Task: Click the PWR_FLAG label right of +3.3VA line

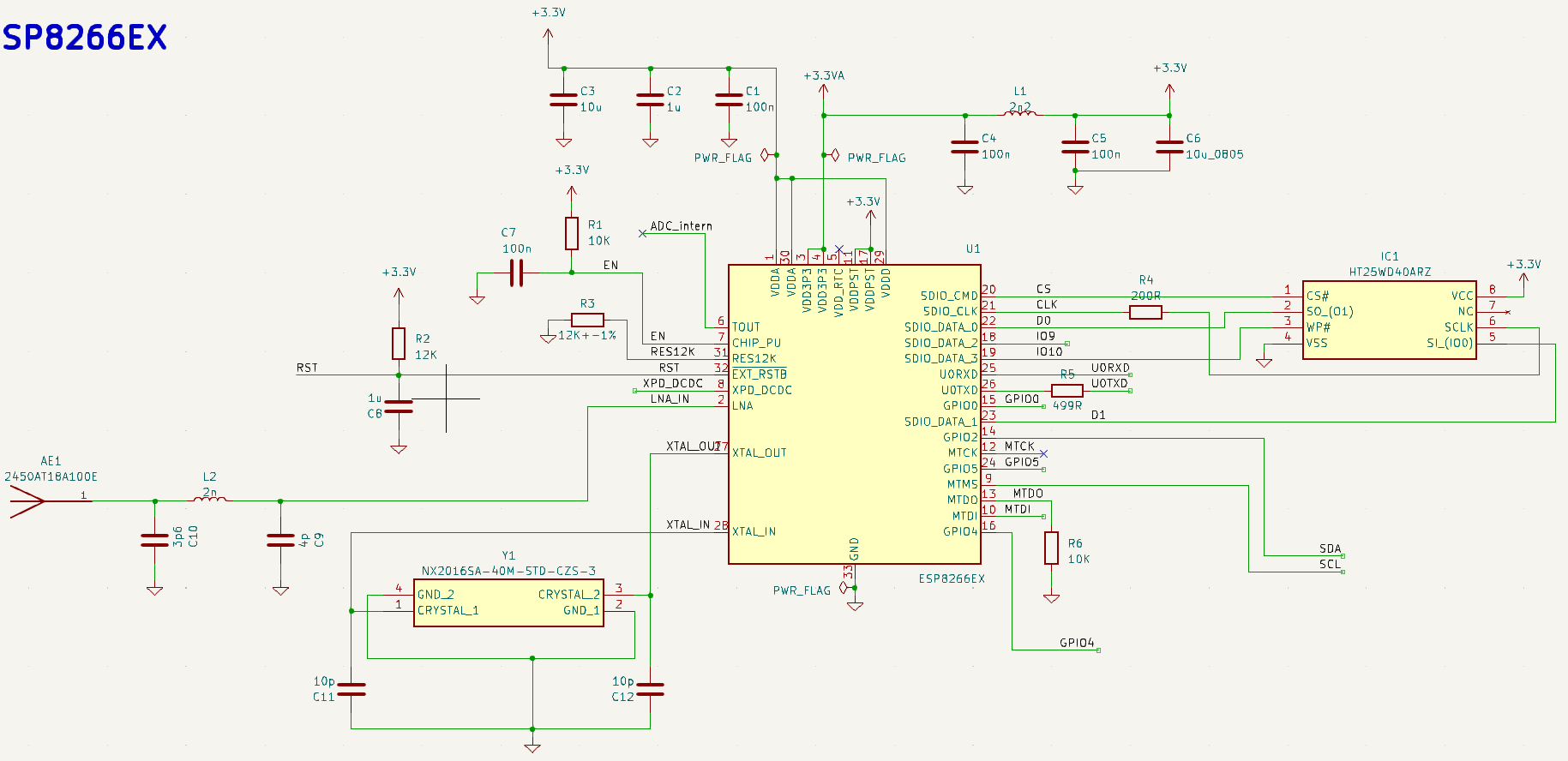Action: [876, 158]
